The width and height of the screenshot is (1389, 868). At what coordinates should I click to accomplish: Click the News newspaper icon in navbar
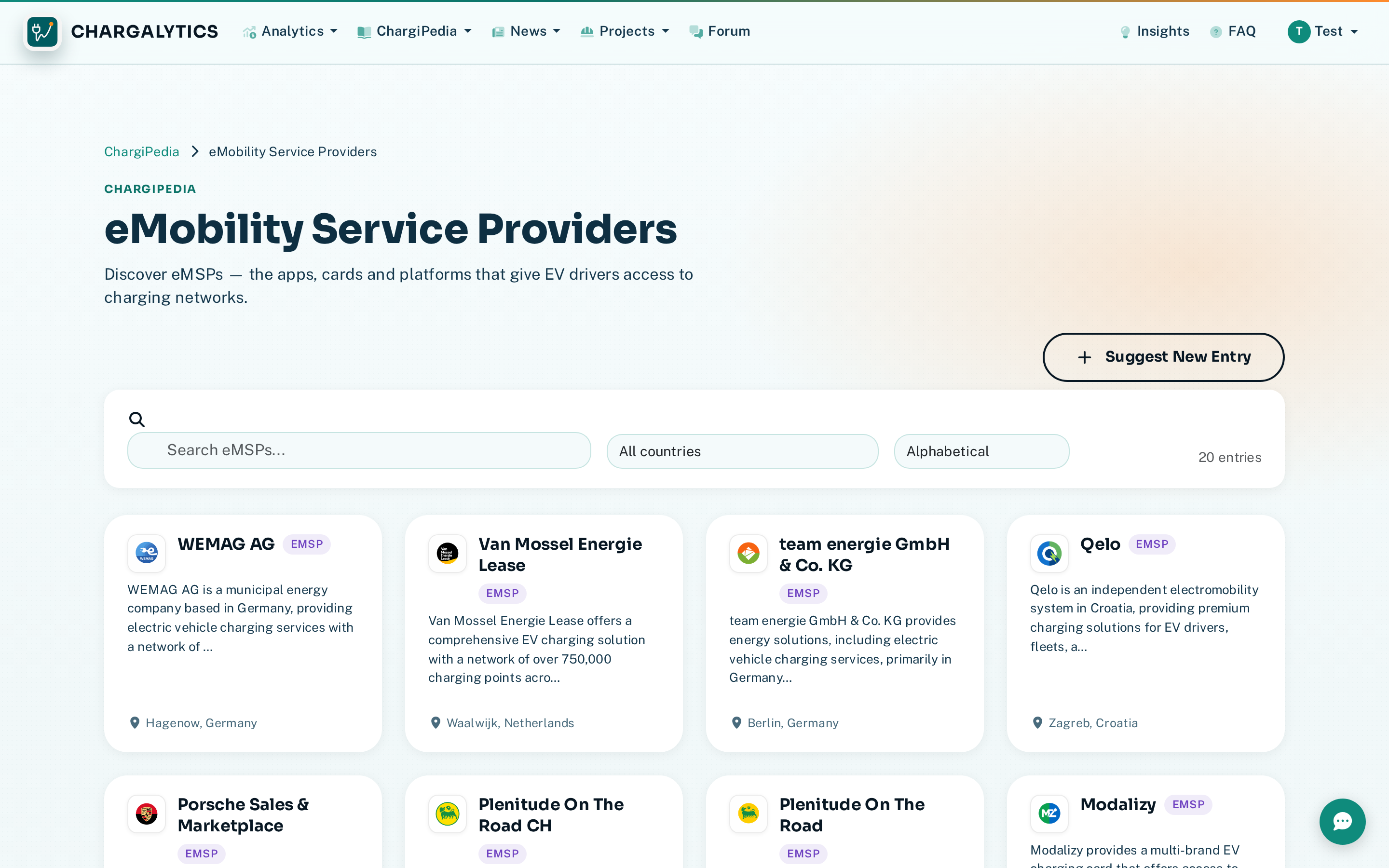click(498, 32)
